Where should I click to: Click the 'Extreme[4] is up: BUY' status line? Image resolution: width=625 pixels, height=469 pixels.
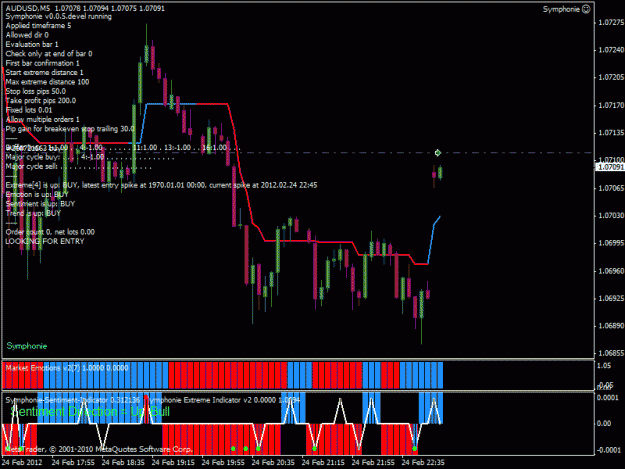[x=161, y=185]
